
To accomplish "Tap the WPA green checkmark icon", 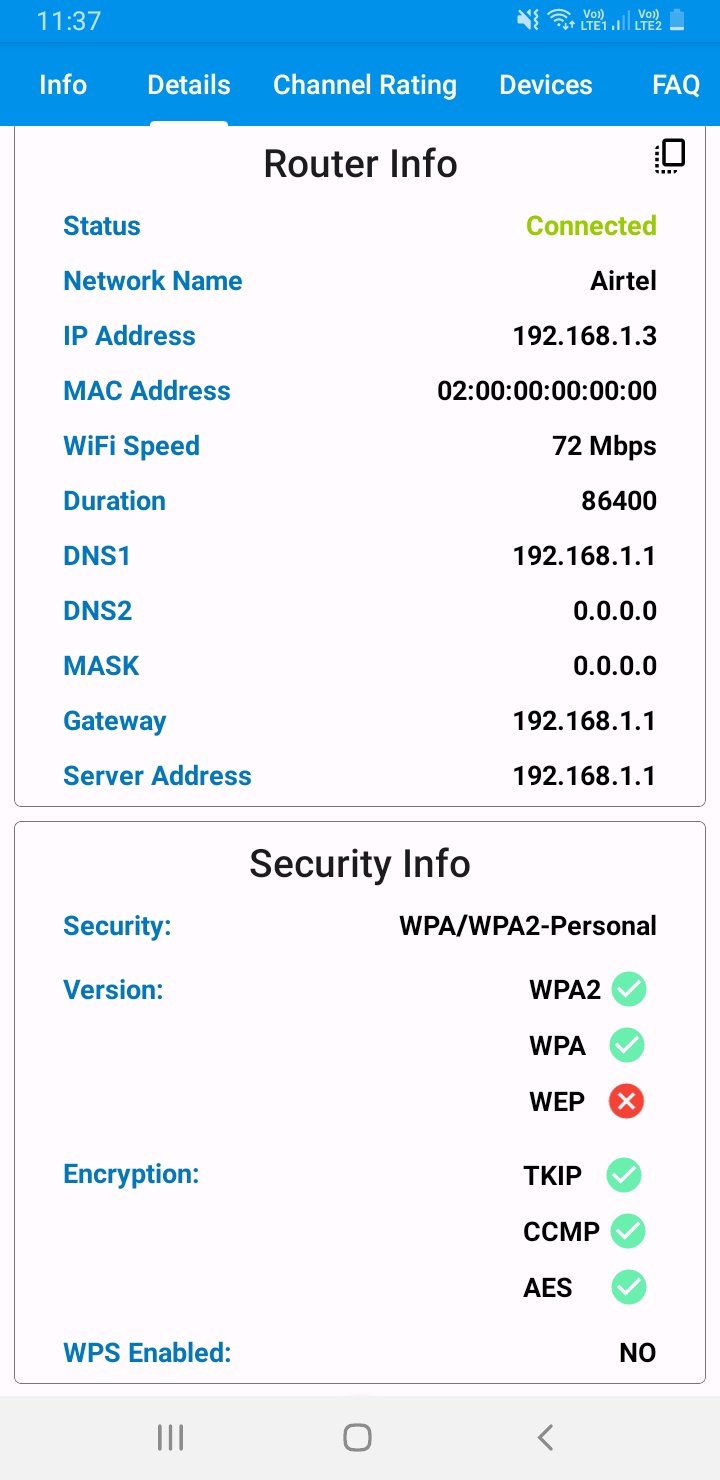I will 627,1046.
